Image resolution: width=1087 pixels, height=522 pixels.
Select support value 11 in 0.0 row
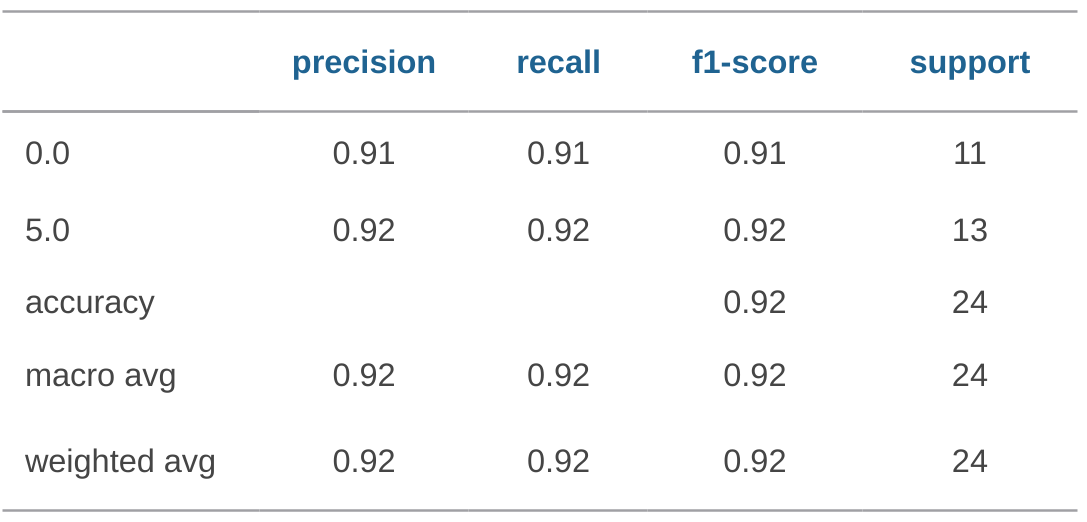(969, 153)
